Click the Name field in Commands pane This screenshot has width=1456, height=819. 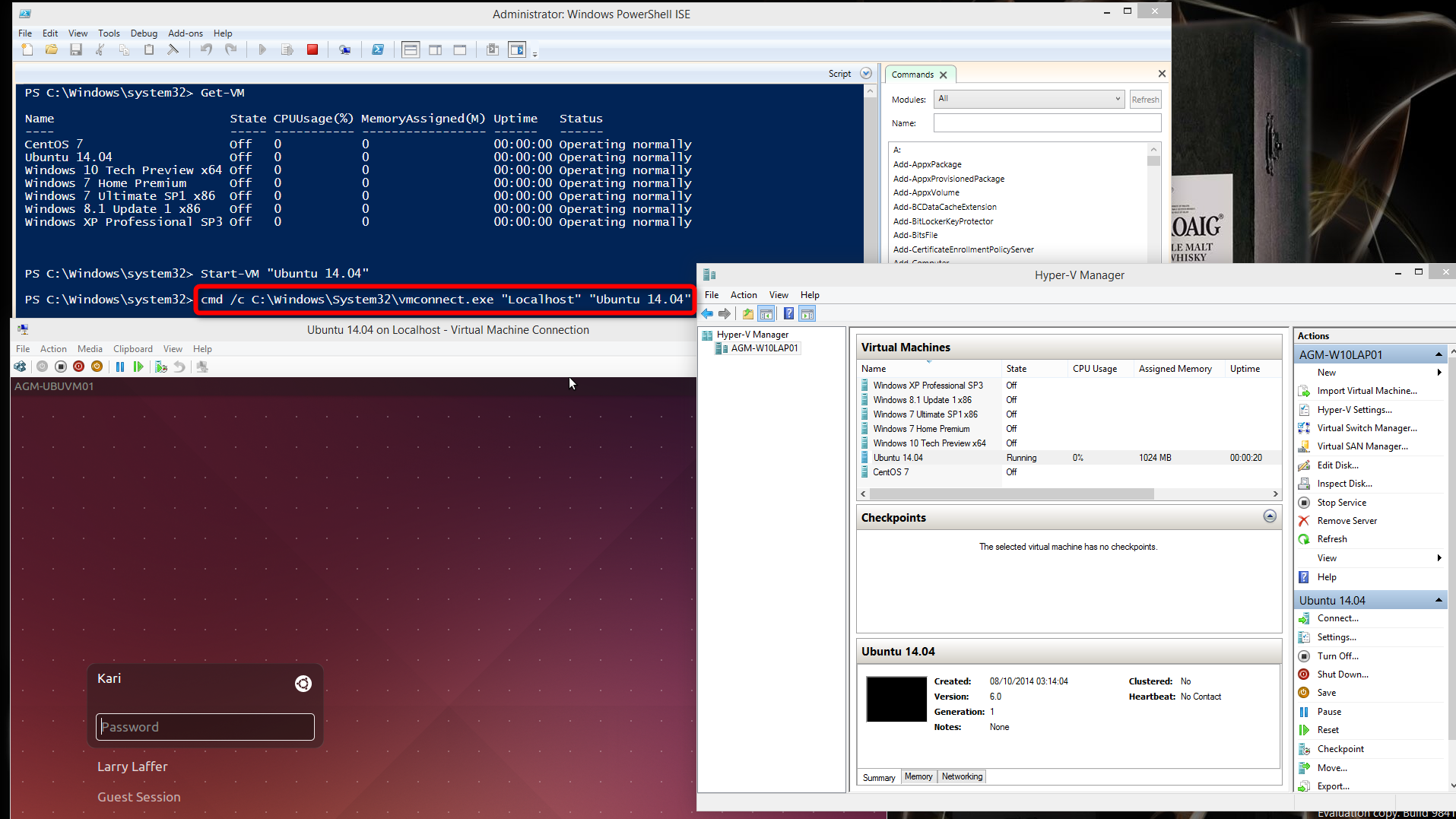tap(1047, 123)
